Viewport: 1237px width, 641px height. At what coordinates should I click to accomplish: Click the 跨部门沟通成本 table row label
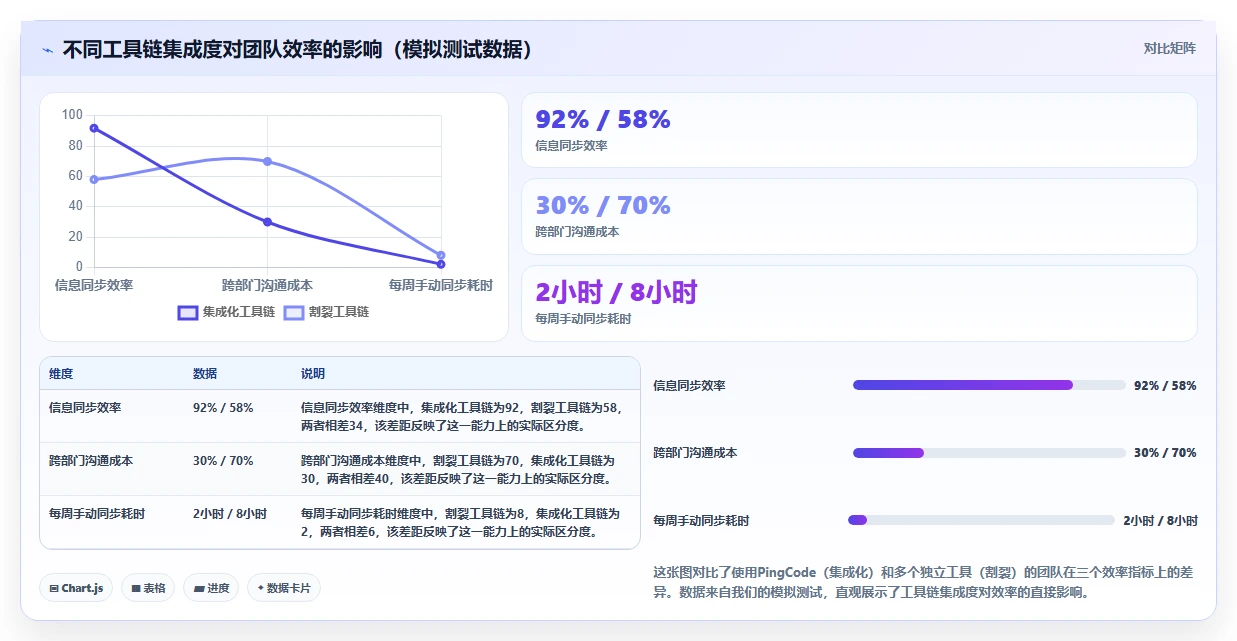point(91,461)
